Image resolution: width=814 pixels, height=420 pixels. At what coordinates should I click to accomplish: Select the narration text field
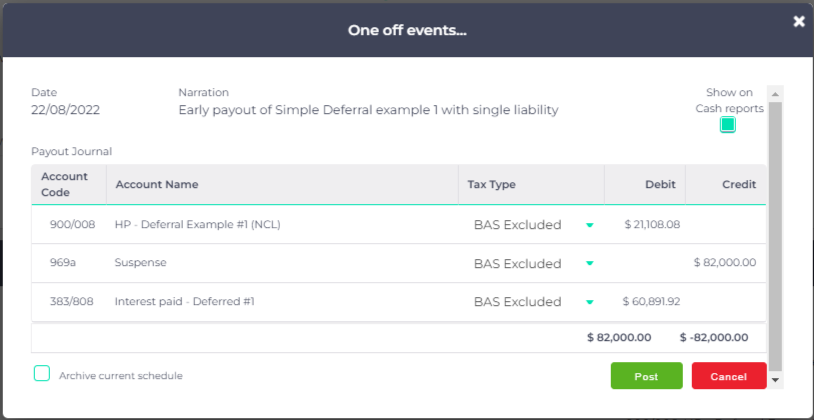[368, 110]
